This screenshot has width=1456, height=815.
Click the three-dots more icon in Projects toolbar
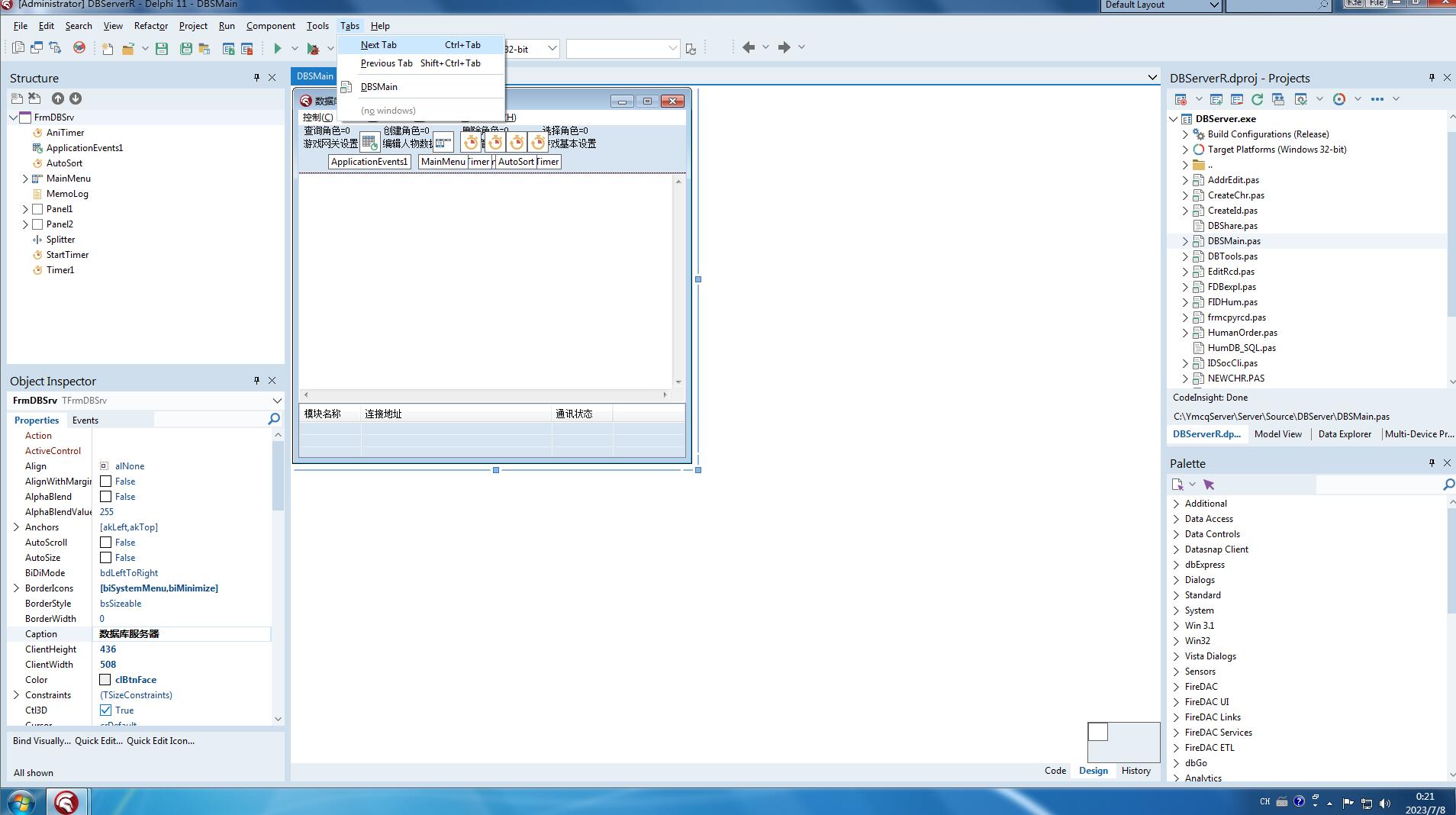pos(1377,99)
